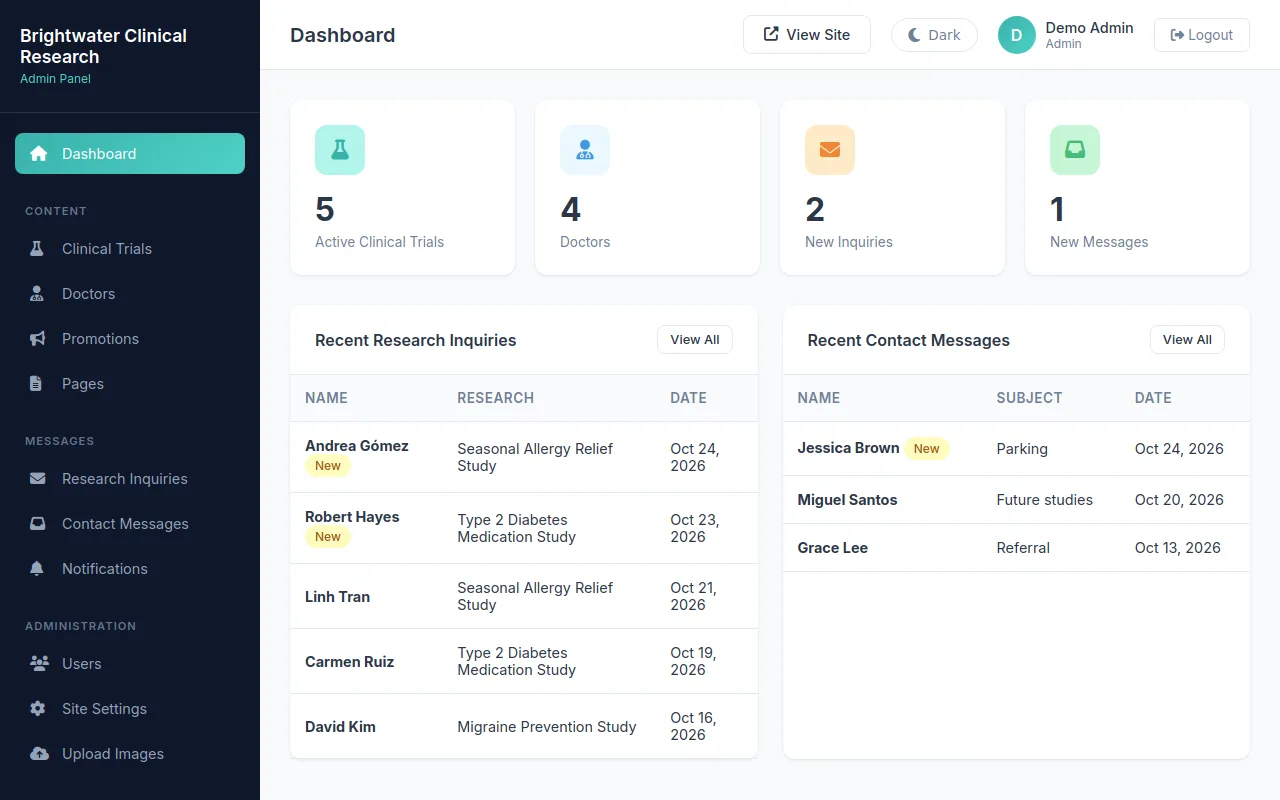Viewport: 1280px width, 800px height.
Task: Click the Migraine Prevention Study cell
Action: point(547,727)
